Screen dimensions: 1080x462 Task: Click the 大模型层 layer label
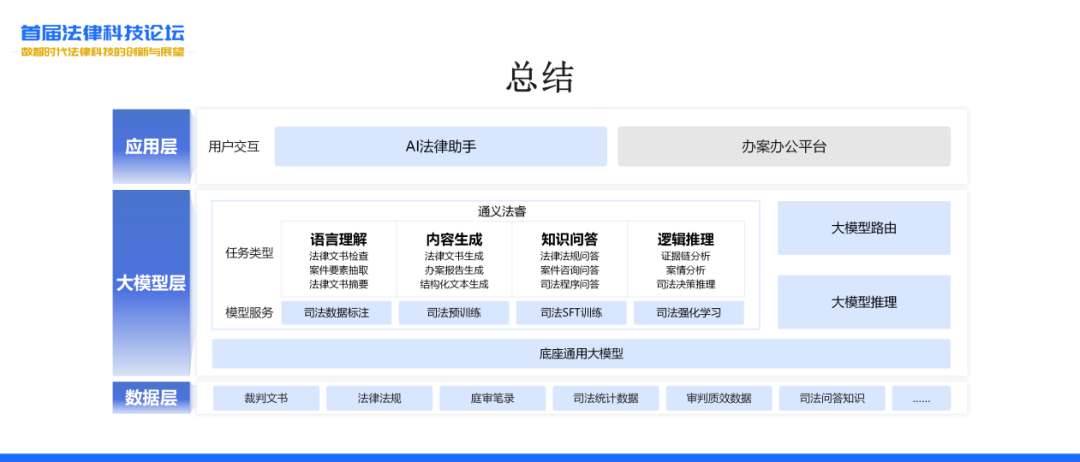tap(151, 283)
